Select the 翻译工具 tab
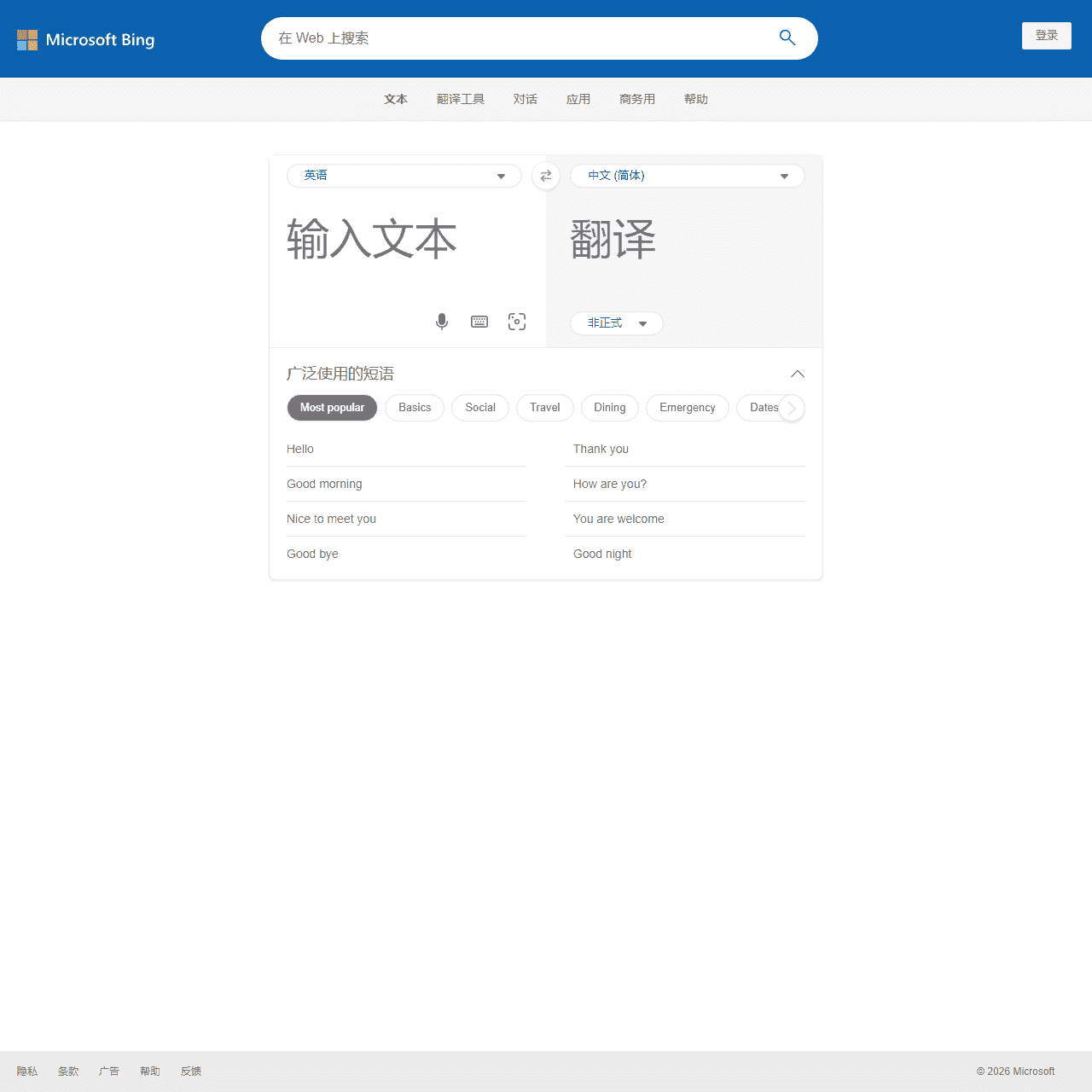 point(461,99)
